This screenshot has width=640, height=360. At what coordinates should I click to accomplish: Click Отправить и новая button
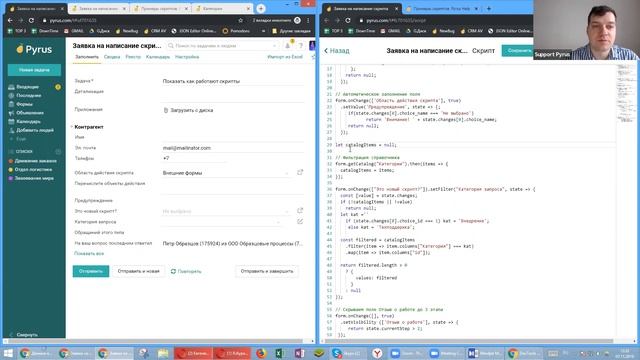point(138,271)
